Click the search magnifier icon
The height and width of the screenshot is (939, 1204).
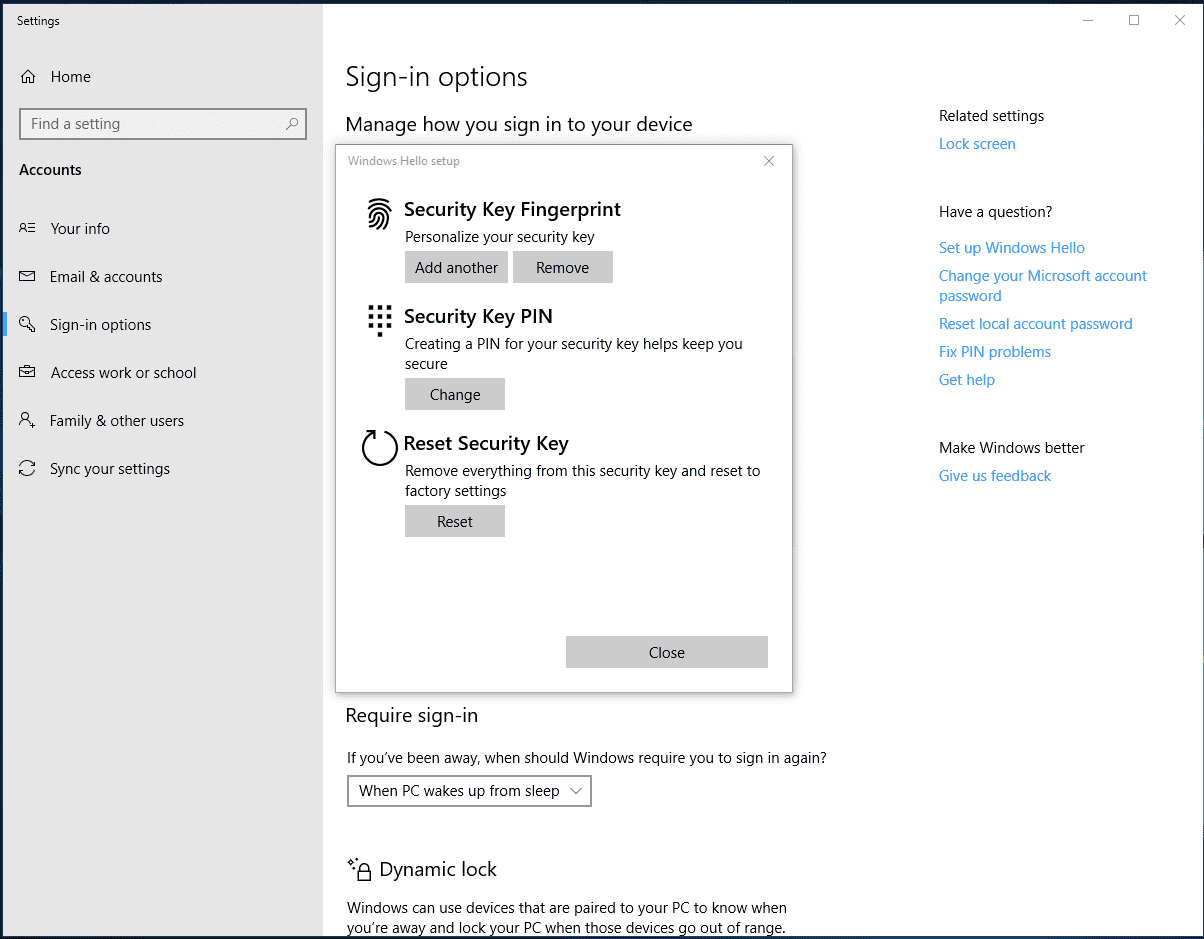pyautogui.click(x=291, y=124)
